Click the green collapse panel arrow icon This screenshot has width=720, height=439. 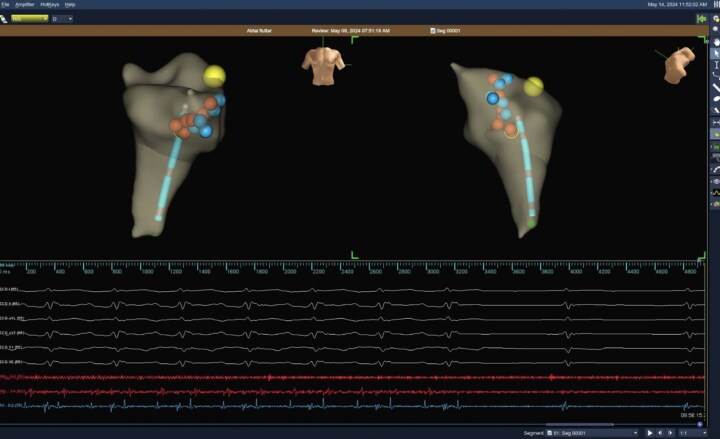click(701, 19)
